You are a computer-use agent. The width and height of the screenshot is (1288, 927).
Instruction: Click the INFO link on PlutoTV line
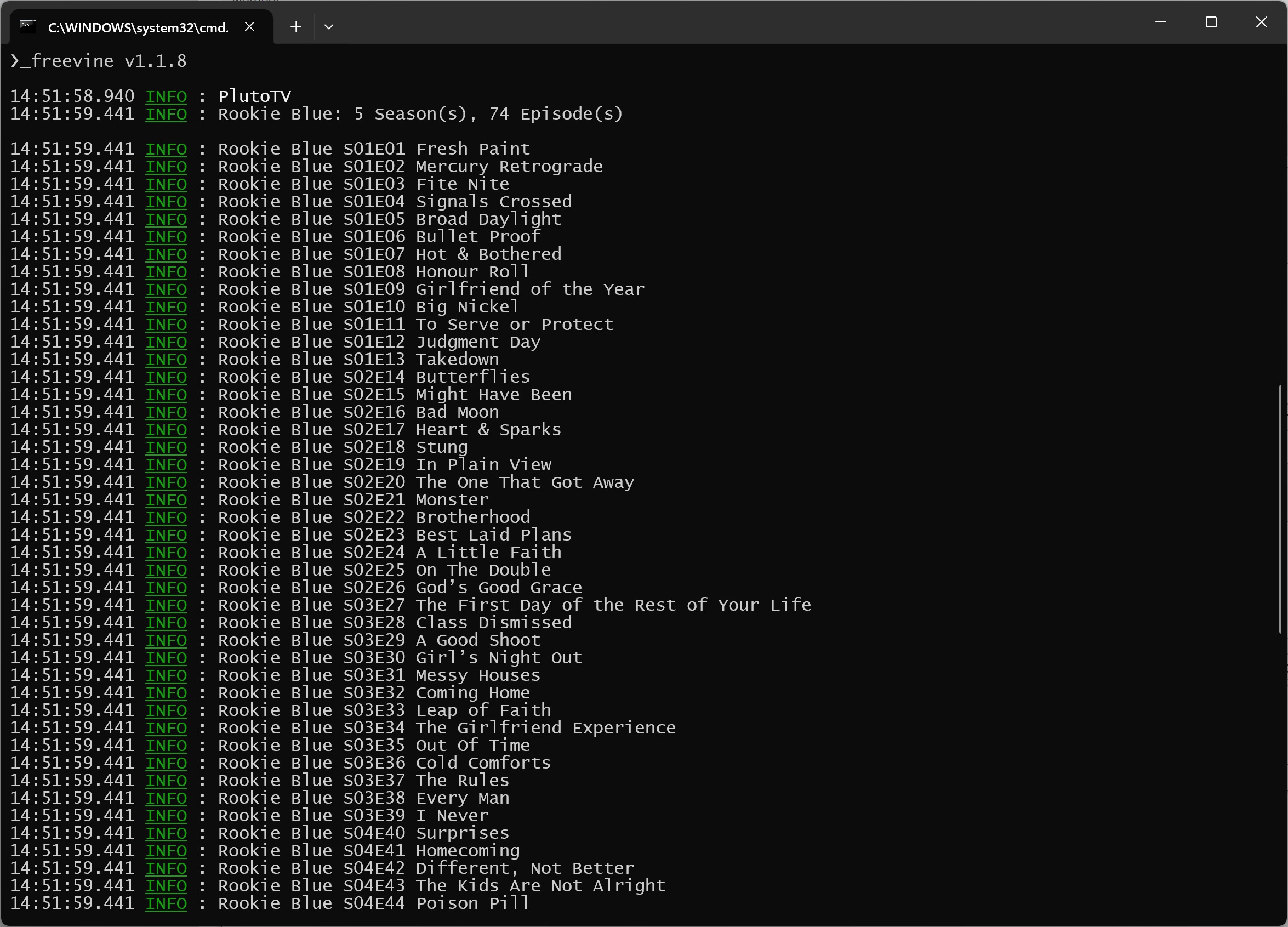point(166,96)
